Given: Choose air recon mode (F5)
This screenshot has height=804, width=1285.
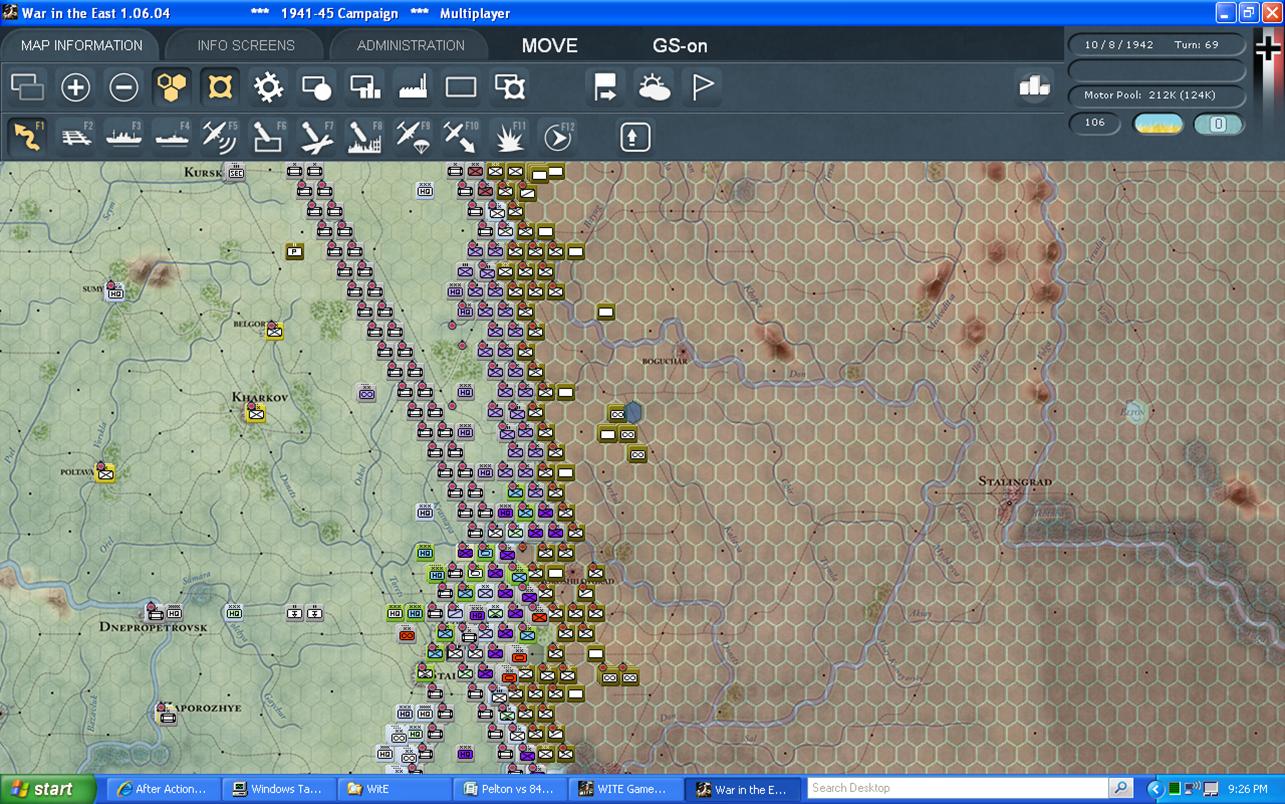Looking at the screenshot, I should 220,136.
